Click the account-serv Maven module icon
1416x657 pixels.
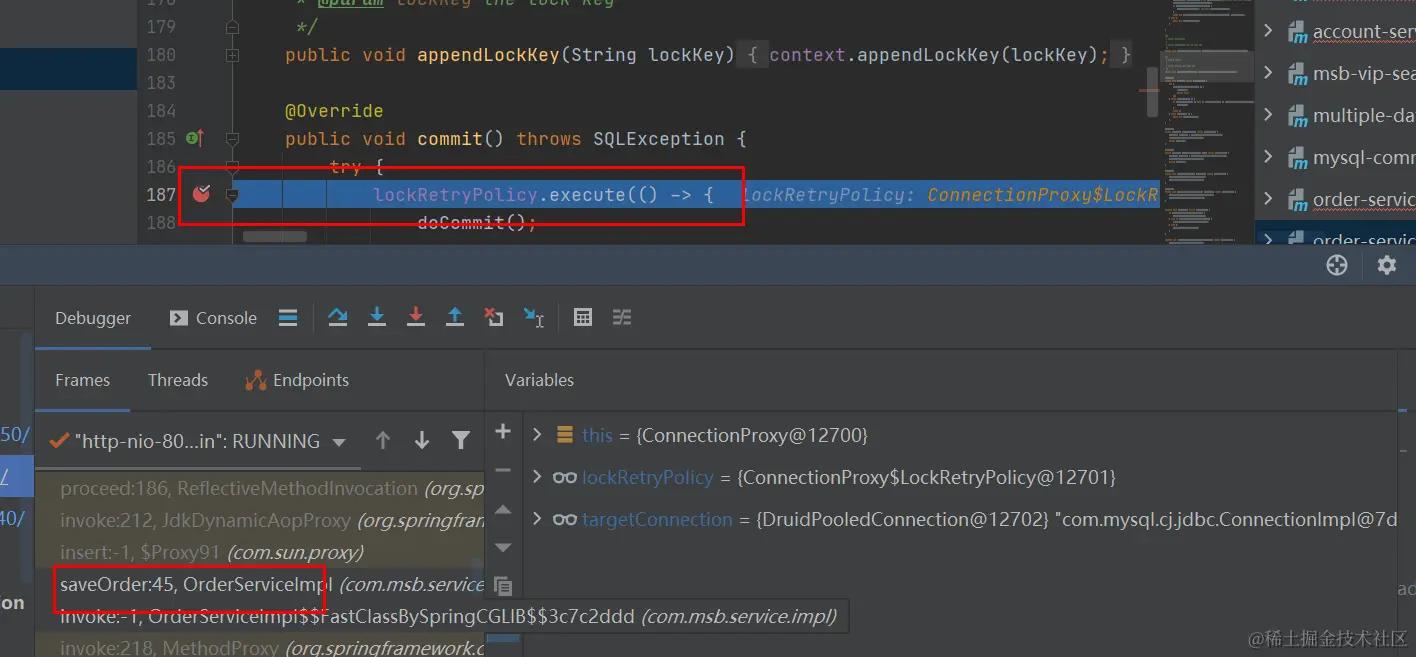click(x=1297, y=32)
